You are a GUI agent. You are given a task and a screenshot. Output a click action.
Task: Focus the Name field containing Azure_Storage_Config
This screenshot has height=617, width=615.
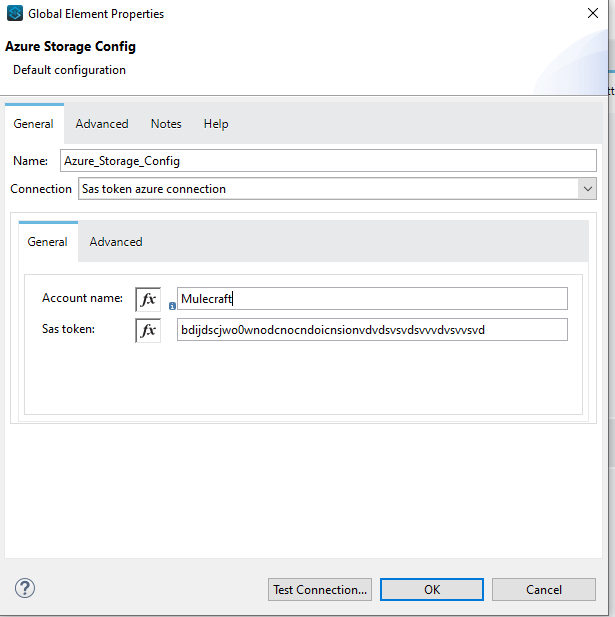click(x=327, y=160)
